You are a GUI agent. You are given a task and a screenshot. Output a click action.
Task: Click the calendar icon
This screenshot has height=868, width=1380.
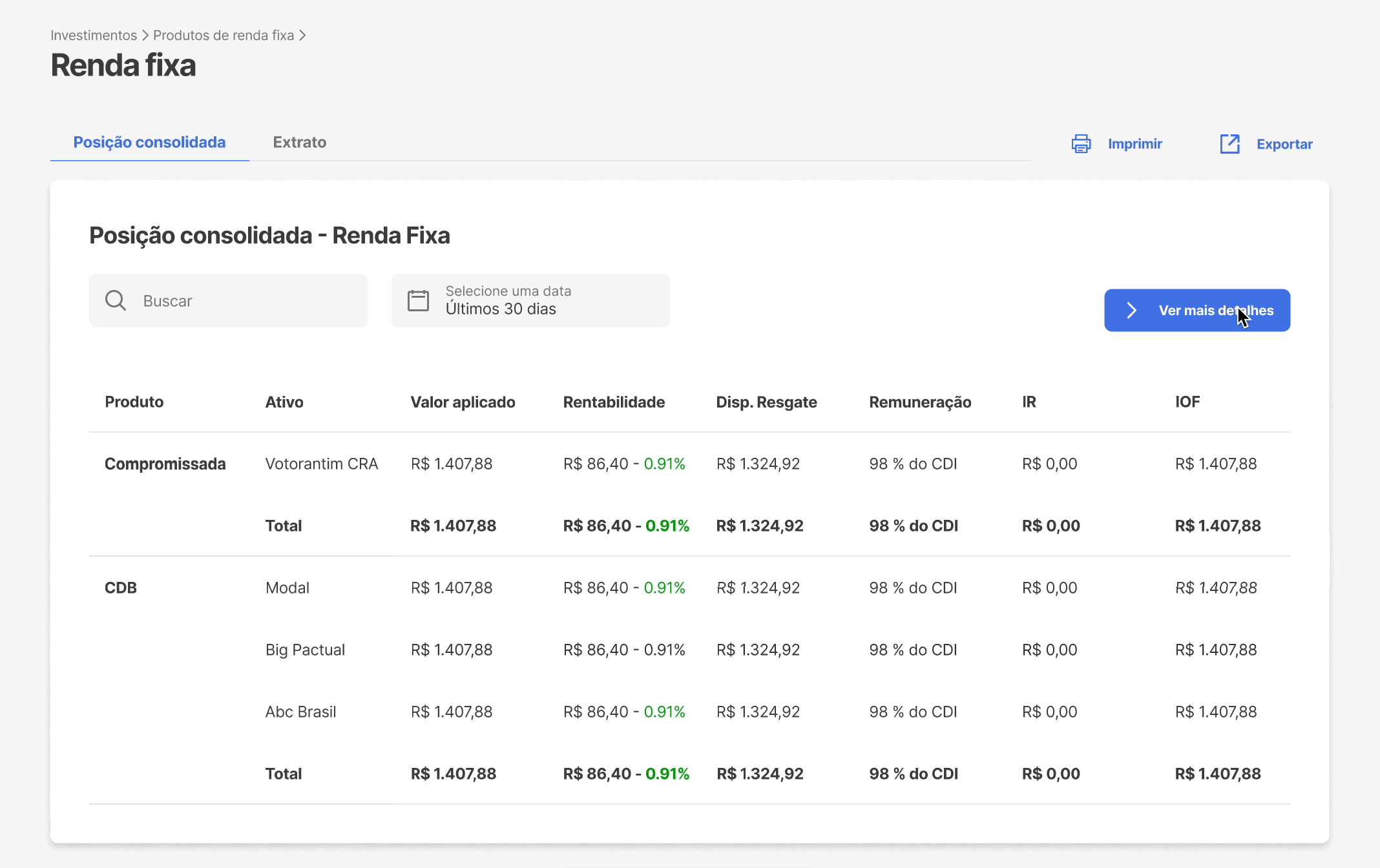418,300
